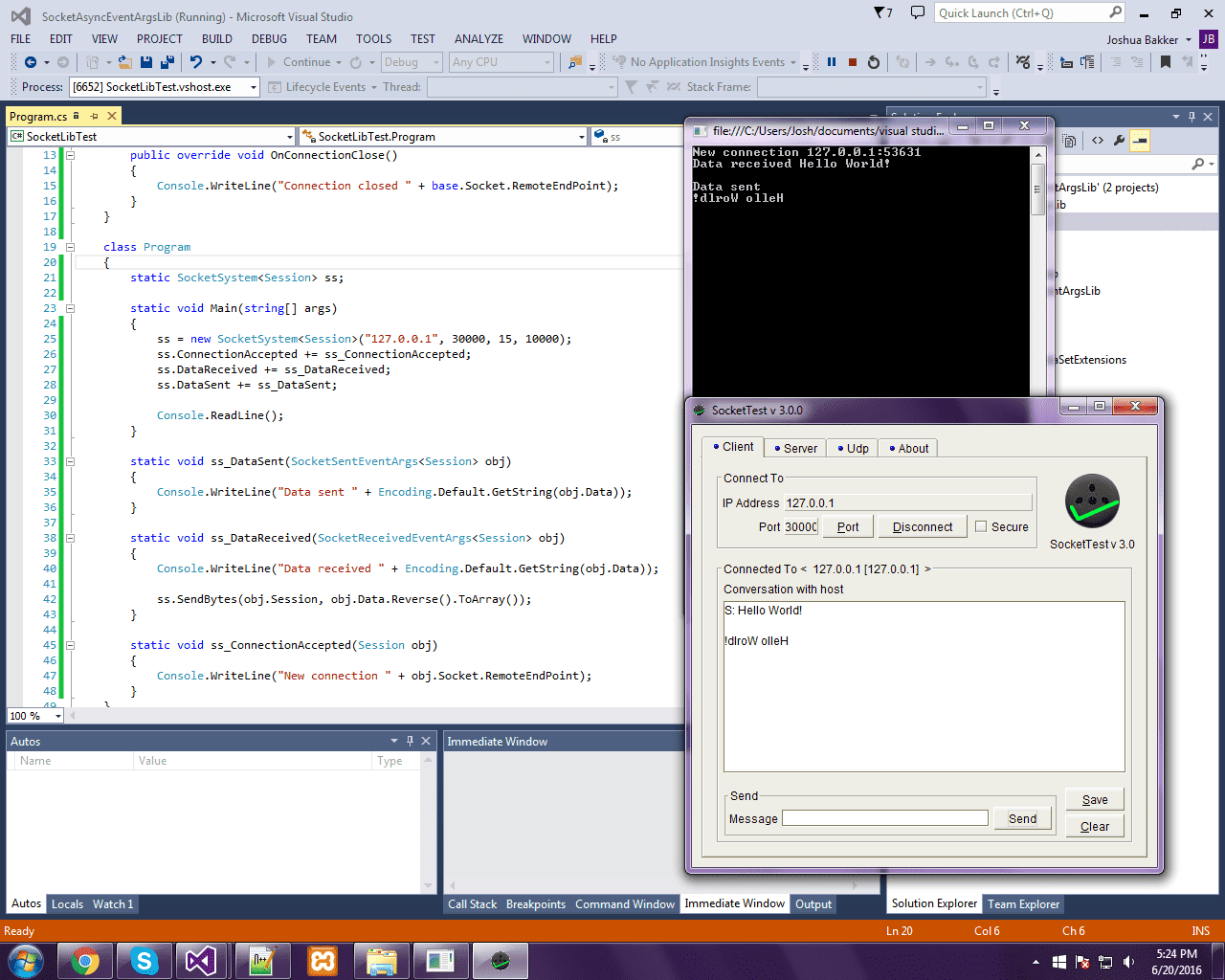Enable the Secure checkbox in SocketTest
1225x980 pixels.
(981, 526)
